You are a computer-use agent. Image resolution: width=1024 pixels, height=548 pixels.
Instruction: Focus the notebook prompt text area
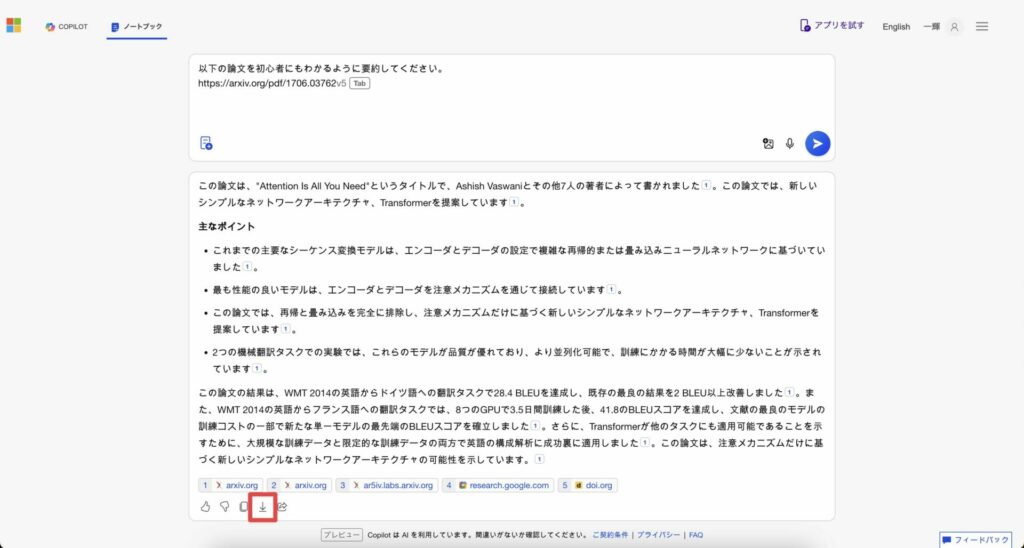click(511, 95)
